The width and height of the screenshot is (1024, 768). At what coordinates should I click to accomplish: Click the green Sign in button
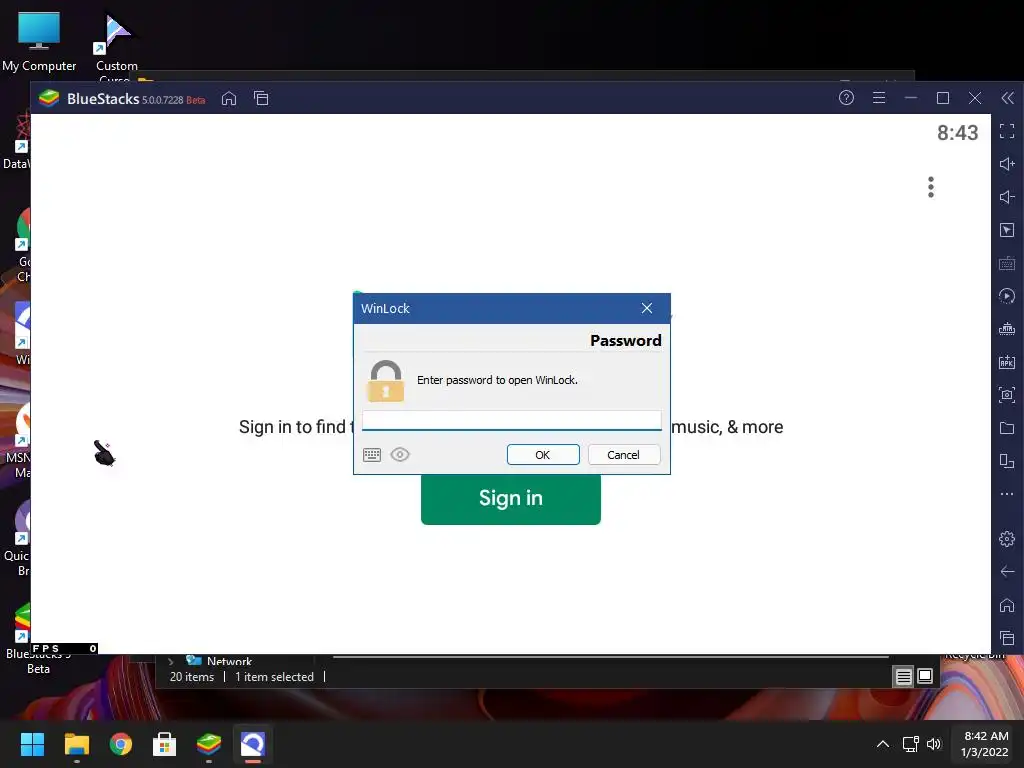(x=511, y=498)
